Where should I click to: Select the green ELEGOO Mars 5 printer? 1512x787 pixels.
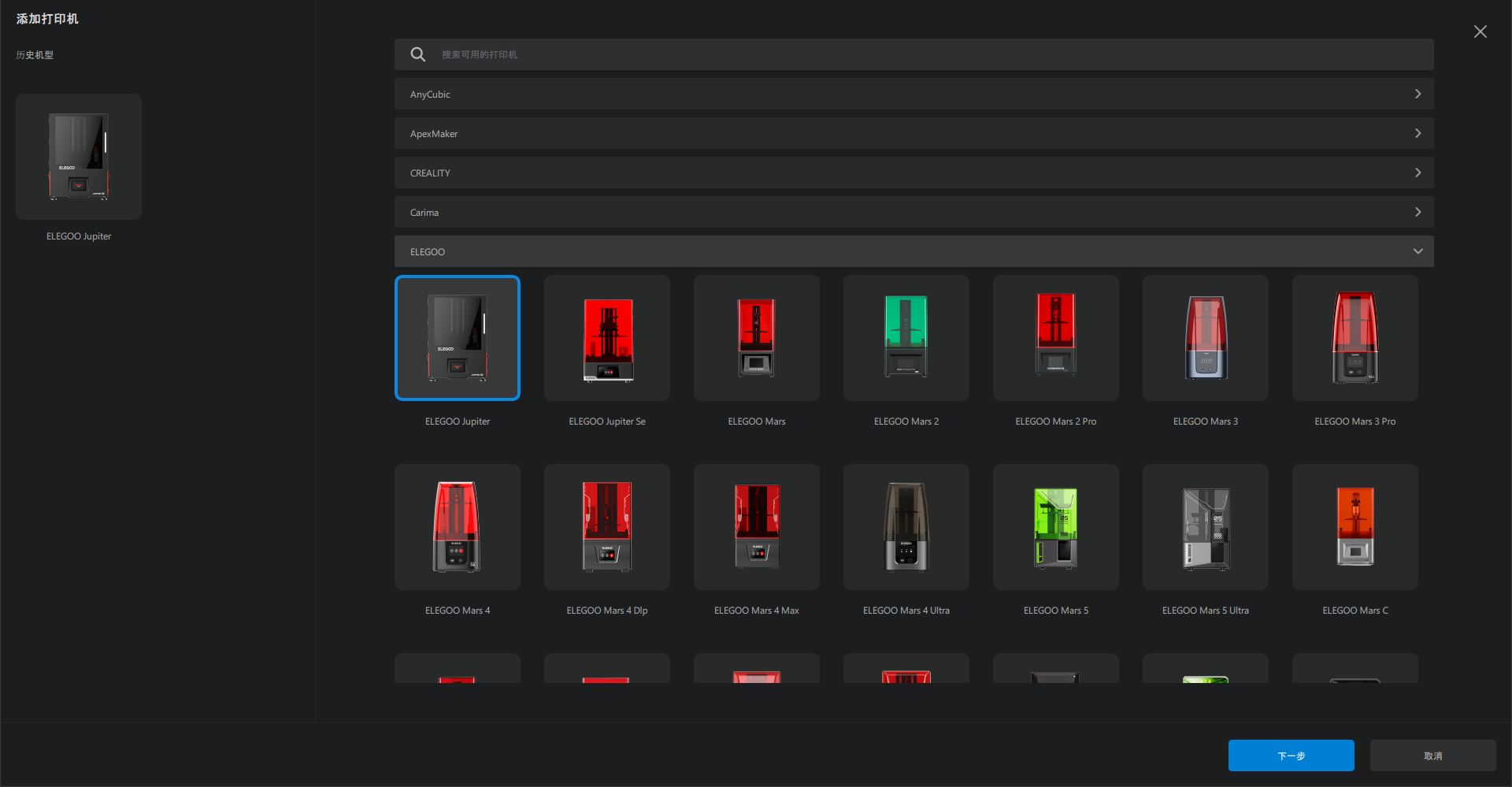(x=1056, y=527)
